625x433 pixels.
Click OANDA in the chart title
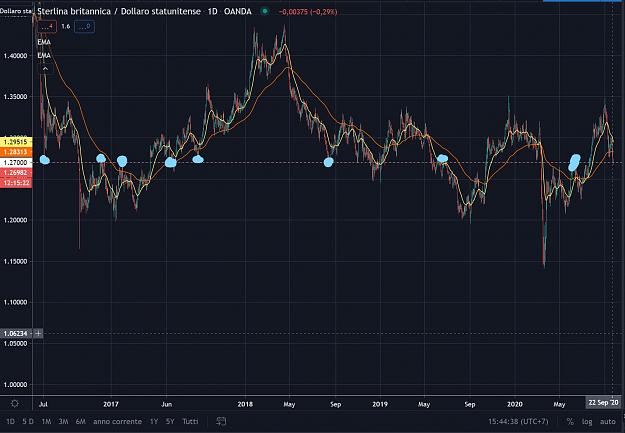[x=238, y=11]
